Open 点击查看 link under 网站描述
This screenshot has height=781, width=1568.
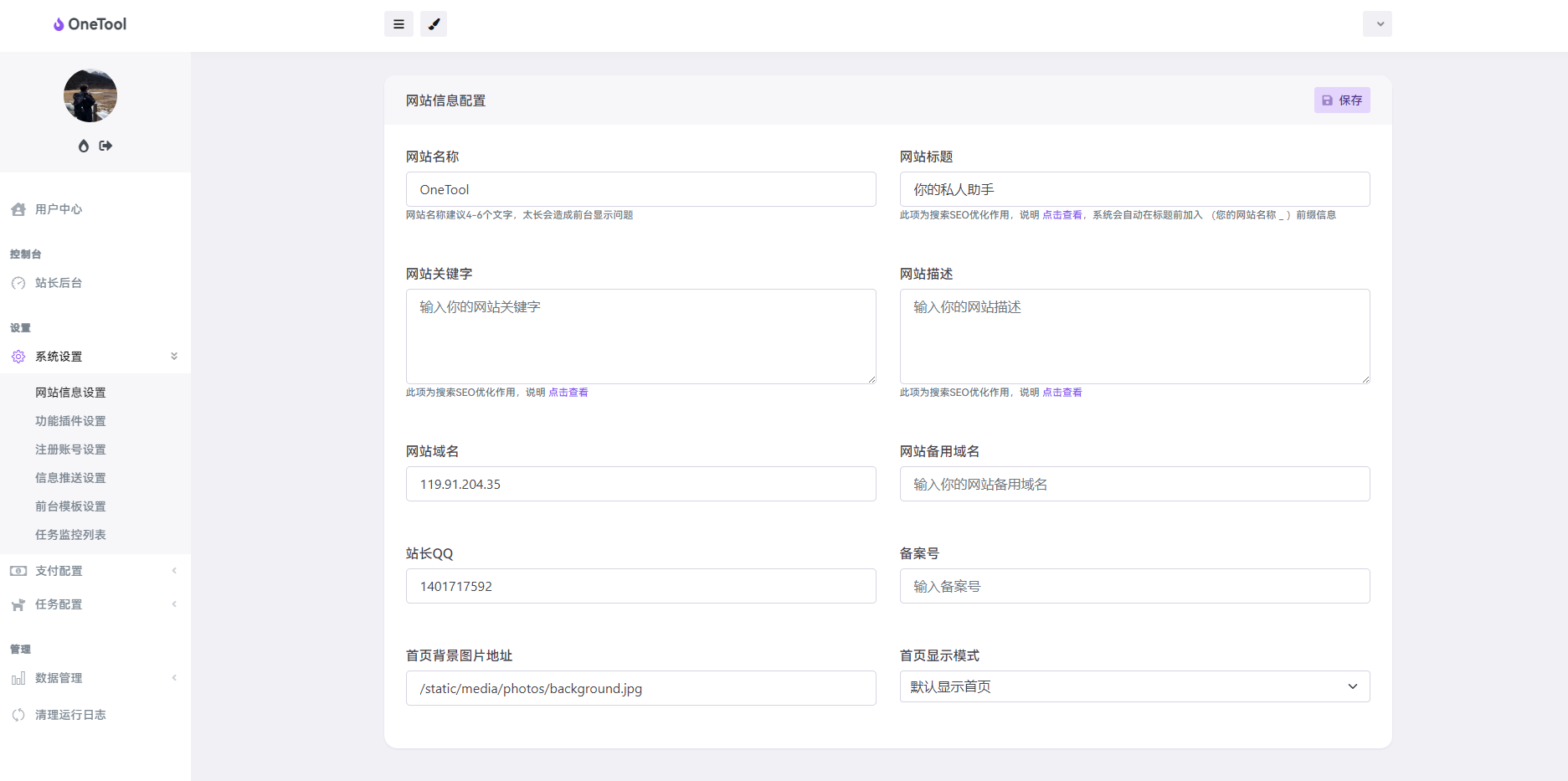1062,393
